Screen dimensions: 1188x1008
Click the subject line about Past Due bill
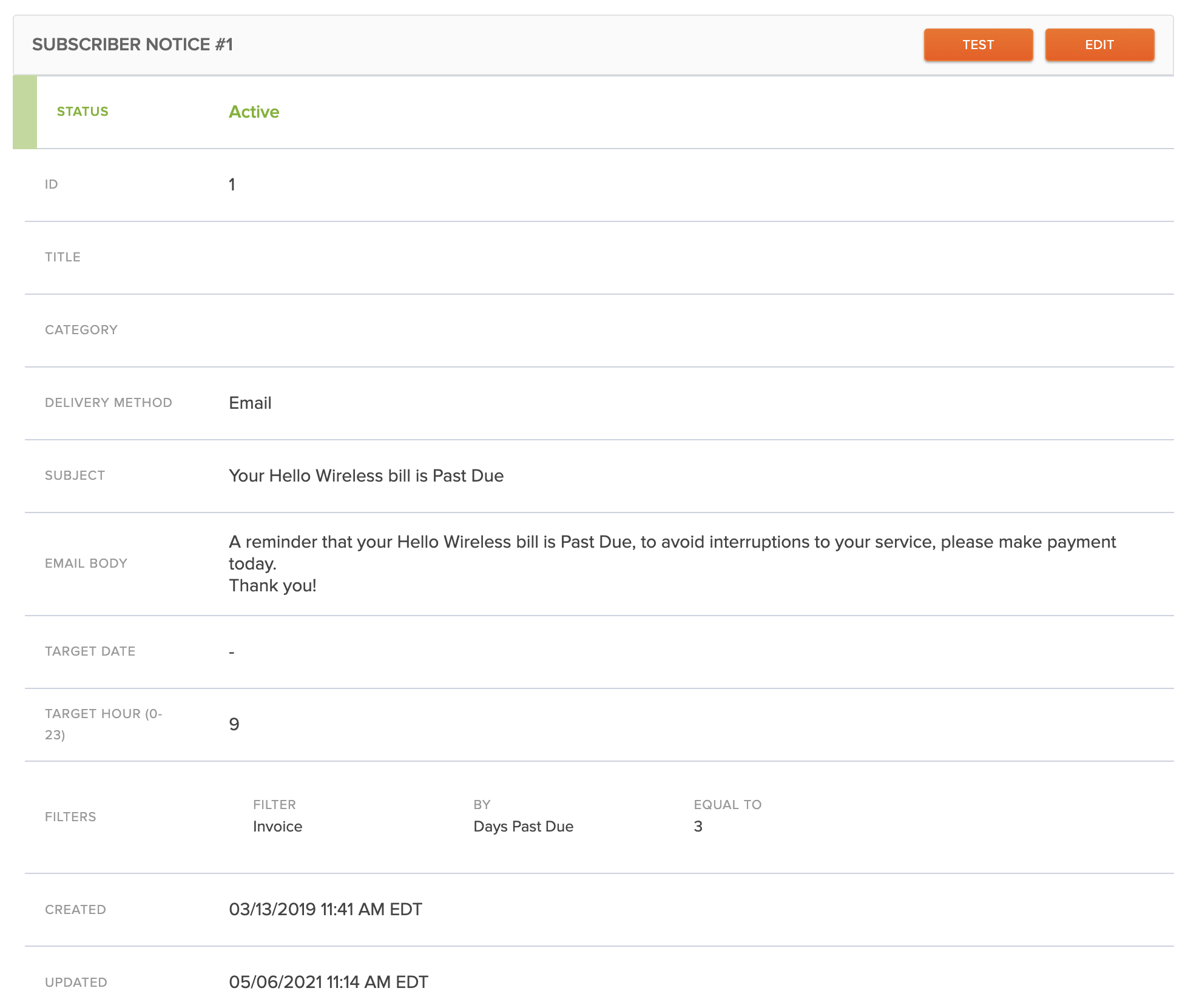pyautogui.click(x=365, y=475)
